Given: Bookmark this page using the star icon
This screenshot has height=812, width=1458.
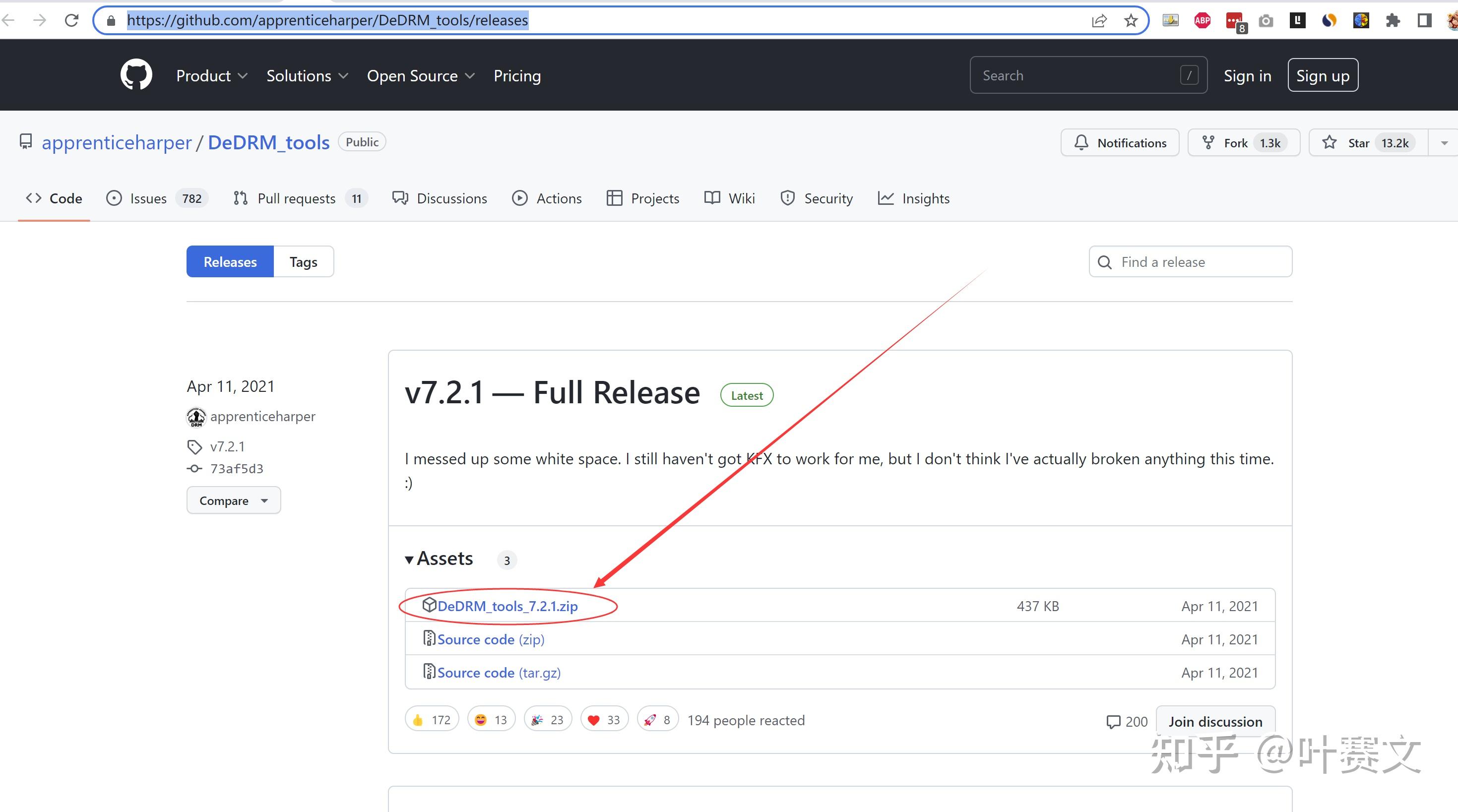Looking at the screenshot, I should (1130, 20).
